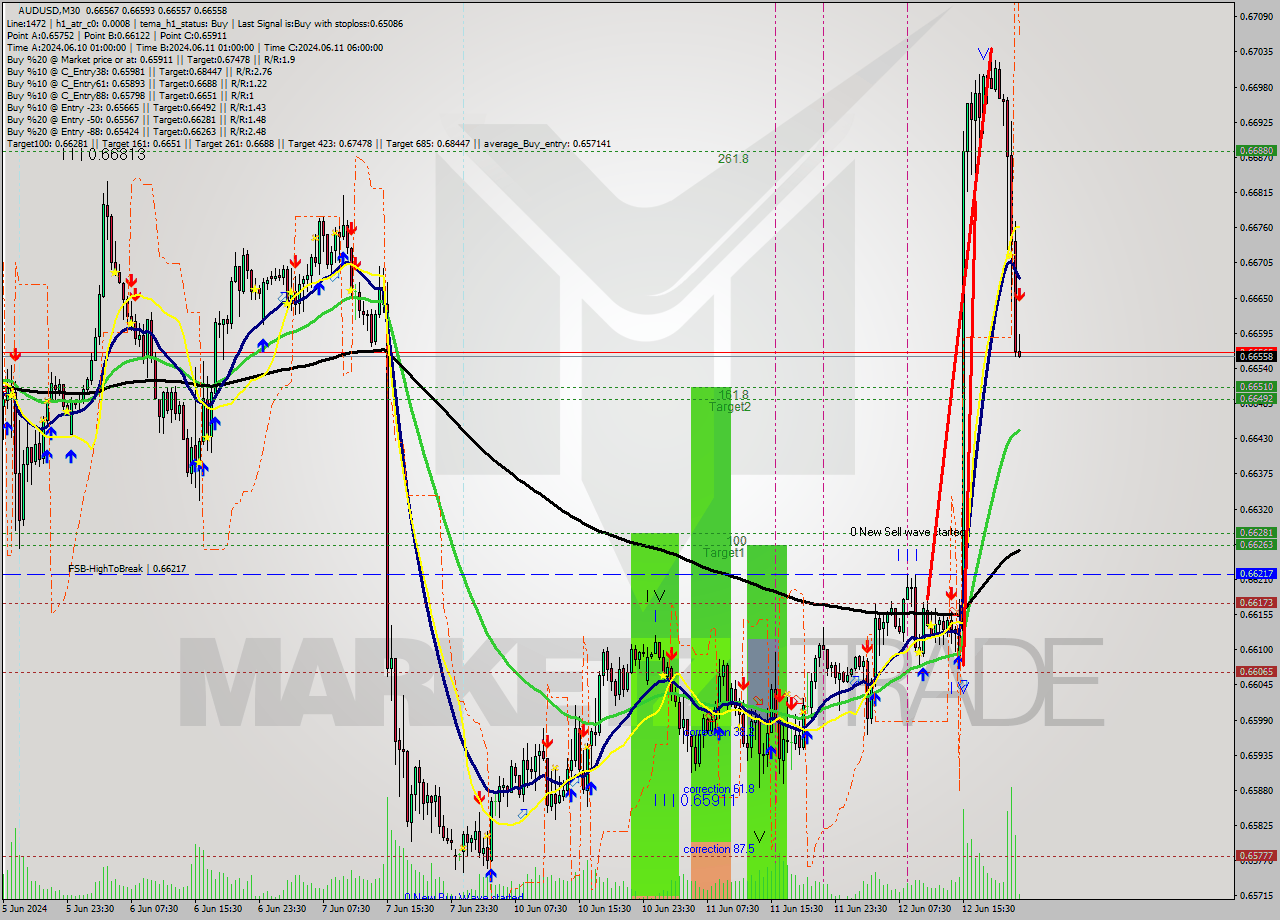Click '0 New Buy Wave started' annotation

[x=464, y=897]
